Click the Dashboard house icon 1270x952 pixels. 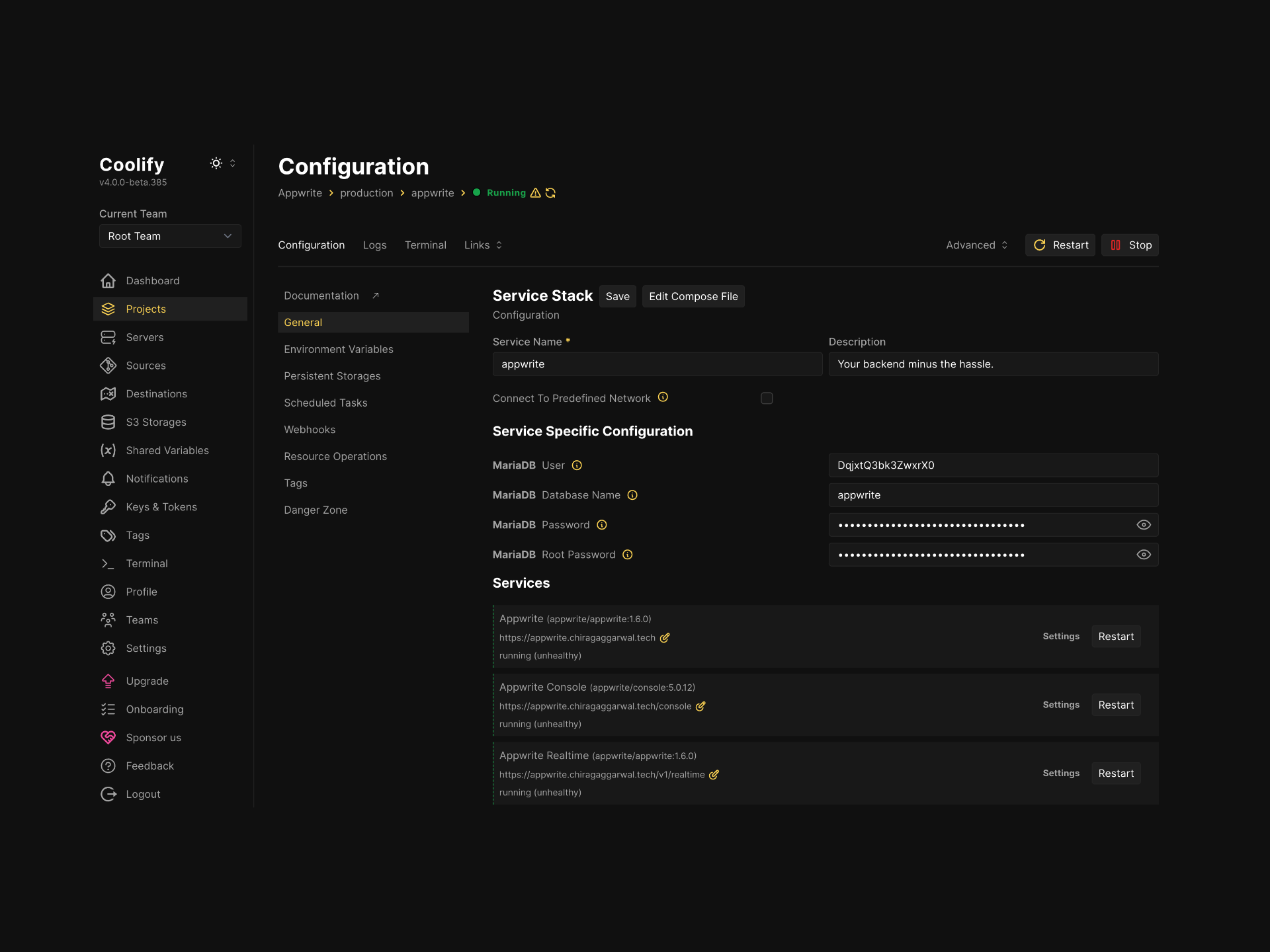click(x=108, y=281)
